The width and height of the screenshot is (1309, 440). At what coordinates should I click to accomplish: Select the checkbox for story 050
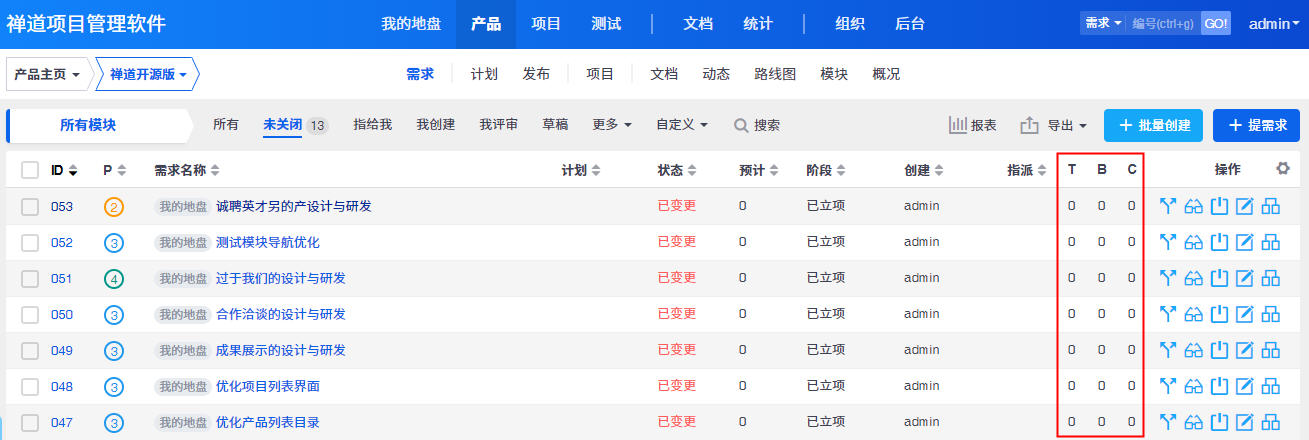click(x=30, y=315)
